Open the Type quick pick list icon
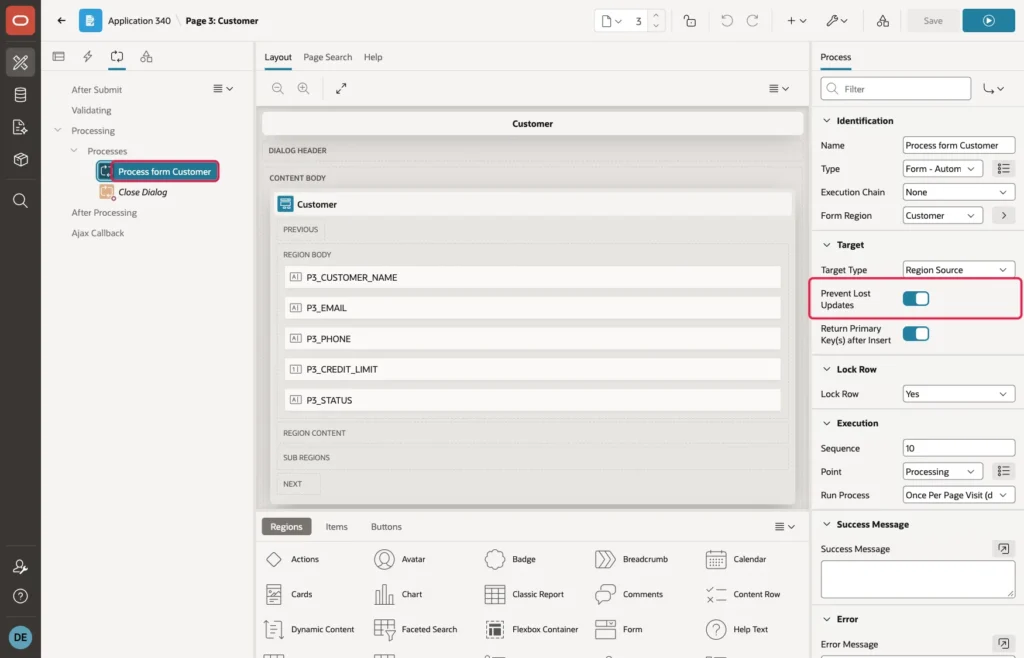1024x658 pixels. point(1003,168)
